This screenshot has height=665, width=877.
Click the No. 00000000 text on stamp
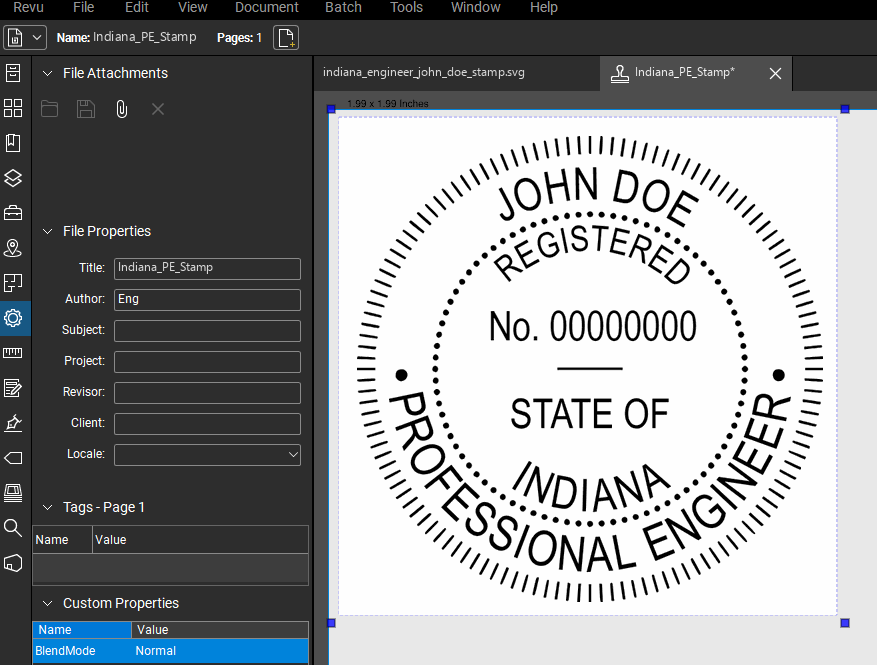[x=593, y=326]
